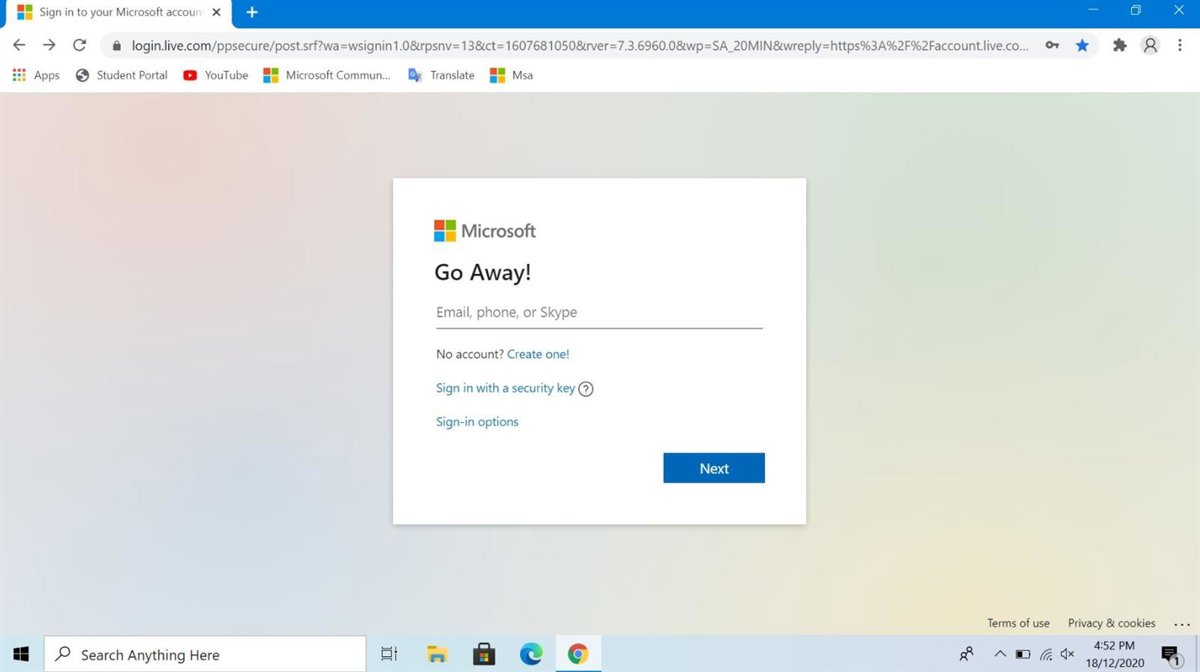Screen dimensions: 1200x672
Task: Open the Chrome profile avatar icon
Action: click(x=1151, y=45)
